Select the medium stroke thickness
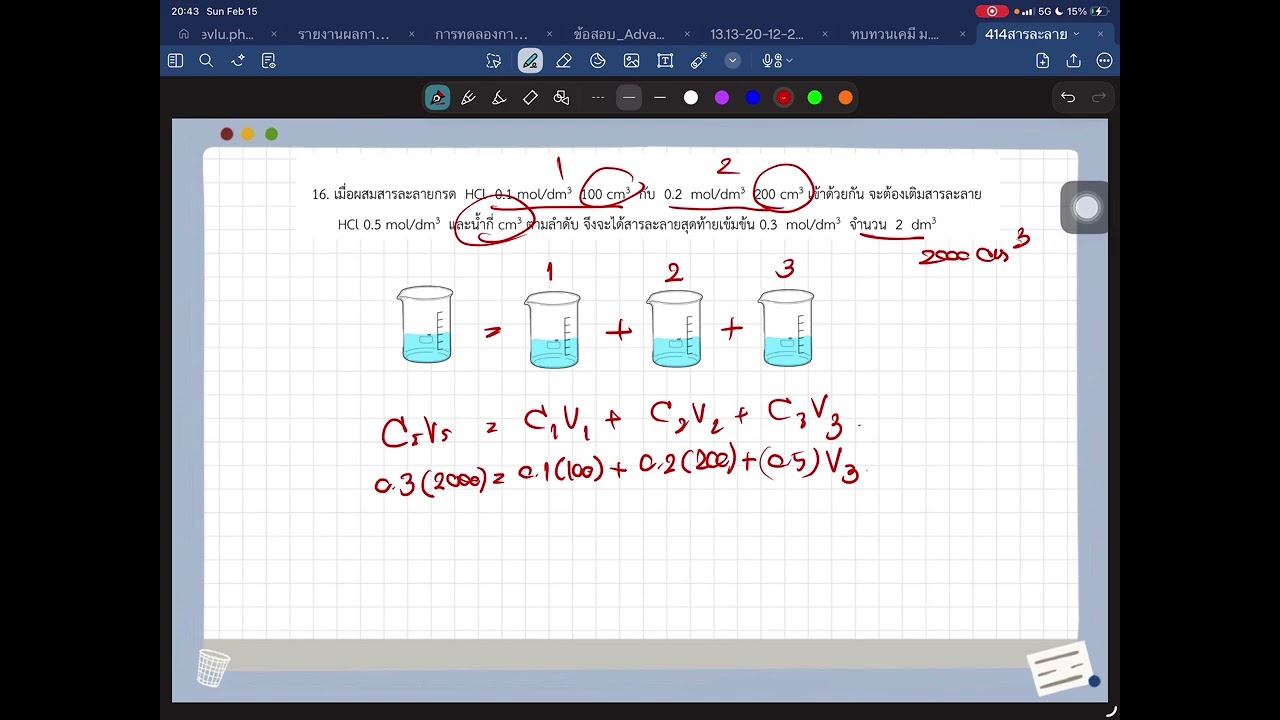1280x720 pixels. (x=629, y=97)
